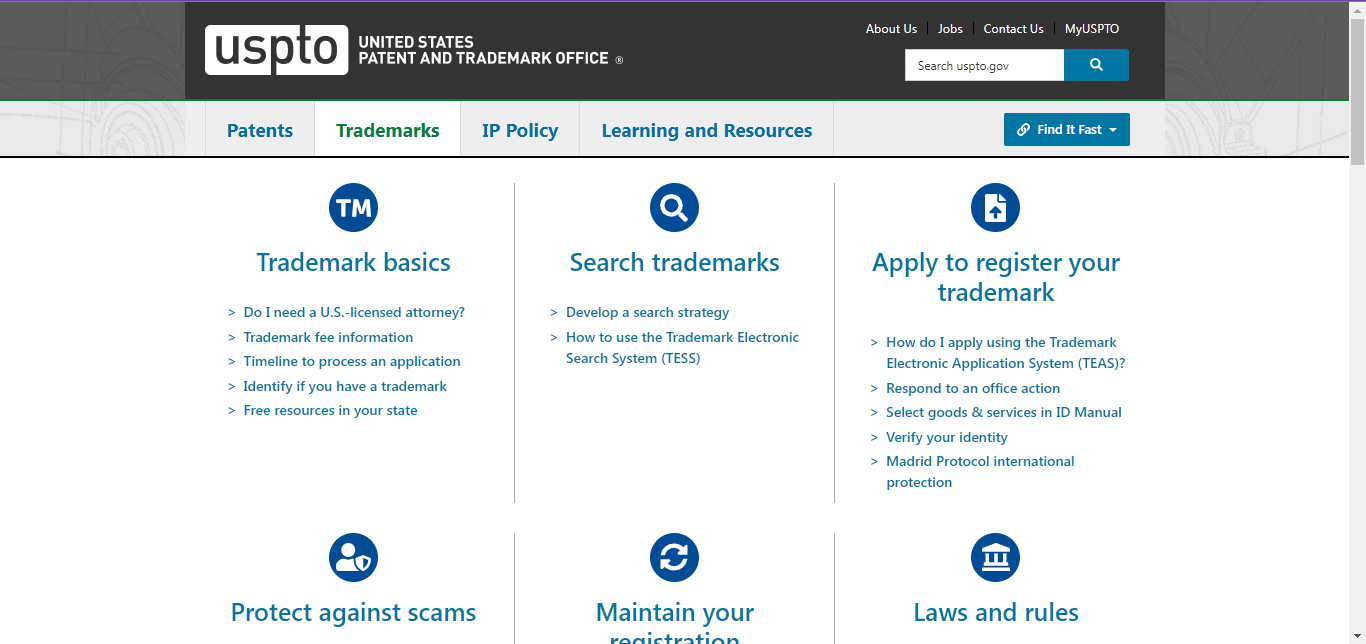Click the Laws and rules building icon
This screenshot has height=644, width=1366.
(995, 558)
